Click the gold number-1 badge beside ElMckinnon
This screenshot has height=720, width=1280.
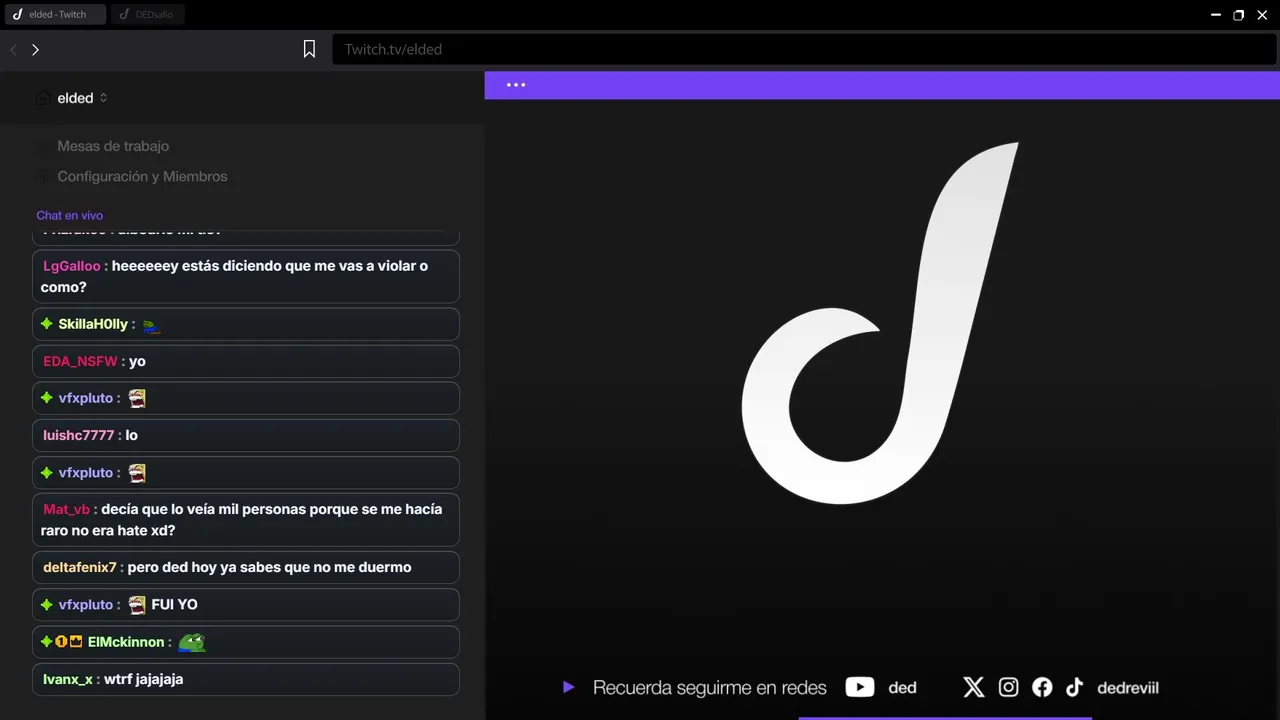(61, 642)
